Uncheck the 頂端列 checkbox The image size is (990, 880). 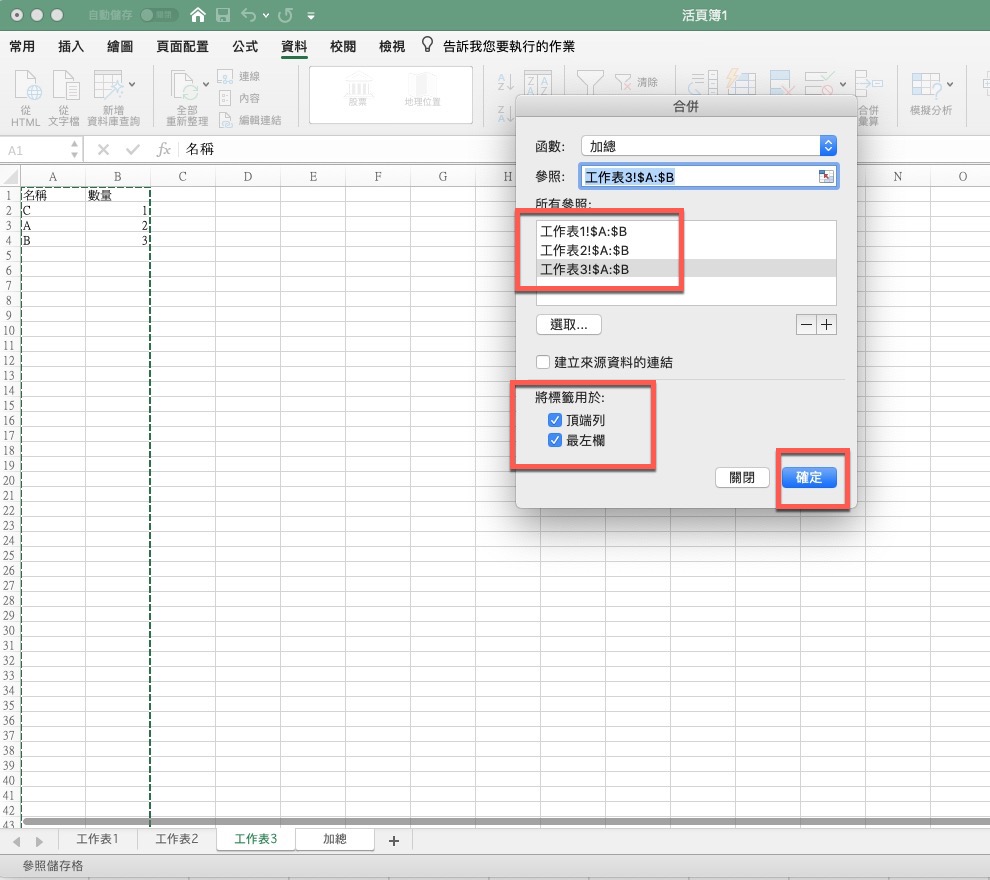(x=556, y=421)
